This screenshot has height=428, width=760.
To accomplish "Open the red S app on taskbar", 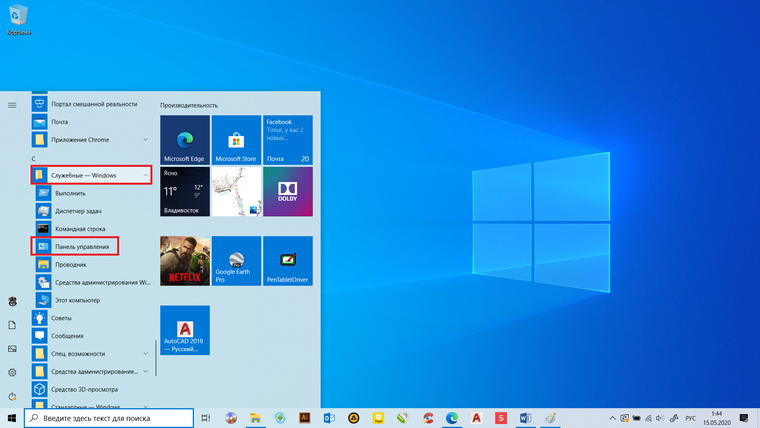I will 501,418.
